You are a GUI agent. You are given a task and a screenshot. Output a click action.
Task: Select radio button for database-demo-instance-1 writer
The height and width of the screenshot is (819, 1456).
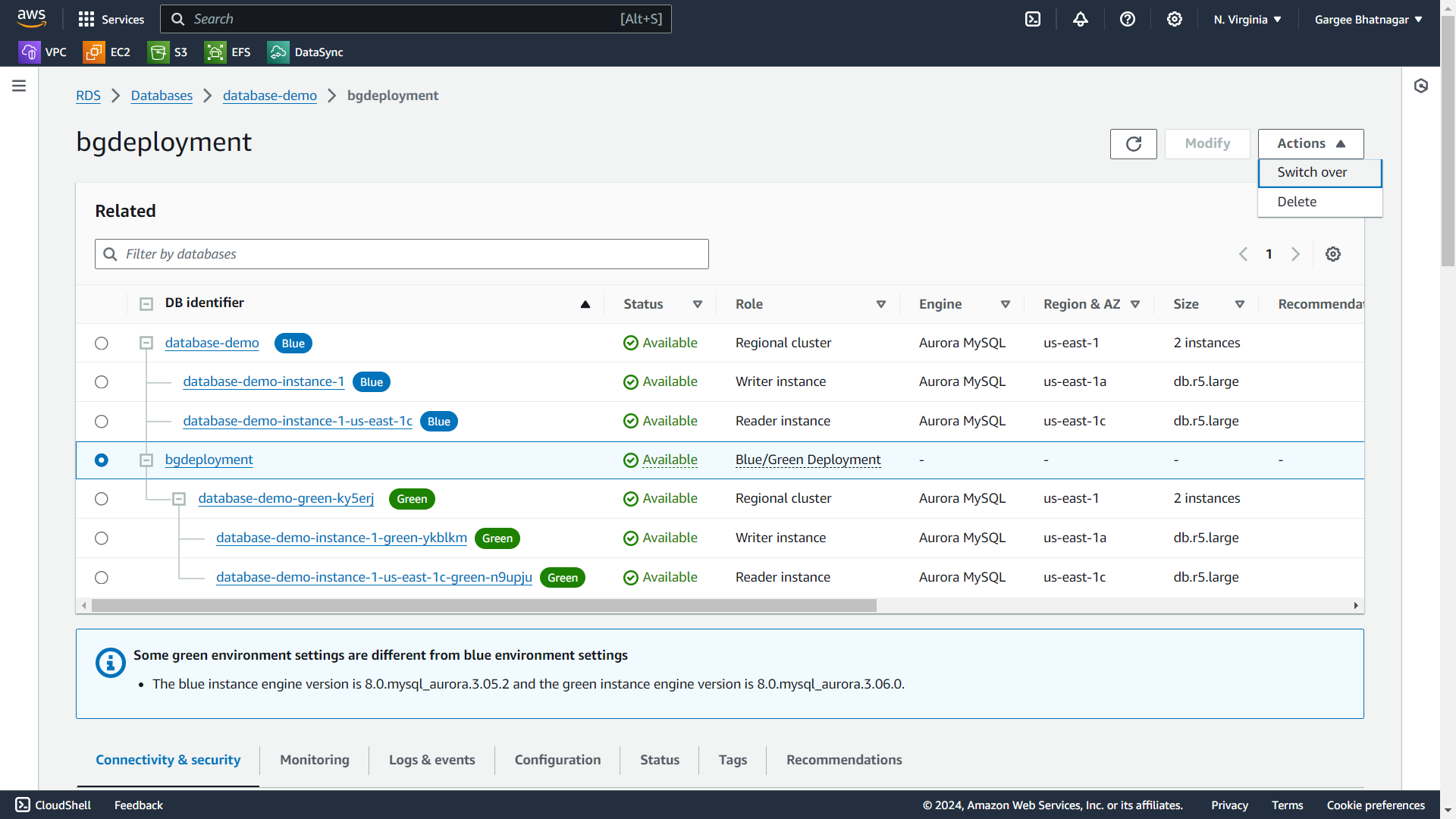click(102, 382)
